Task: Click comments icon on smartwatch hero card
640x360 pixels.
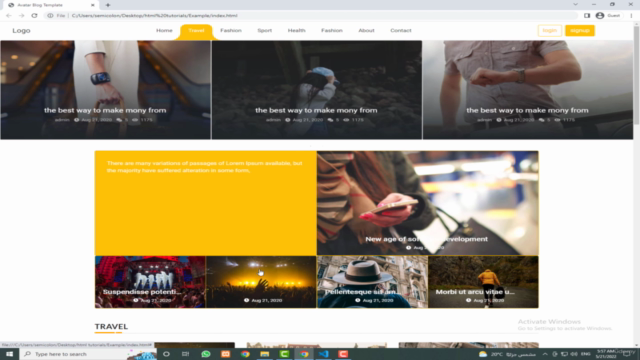Action: 119,120
